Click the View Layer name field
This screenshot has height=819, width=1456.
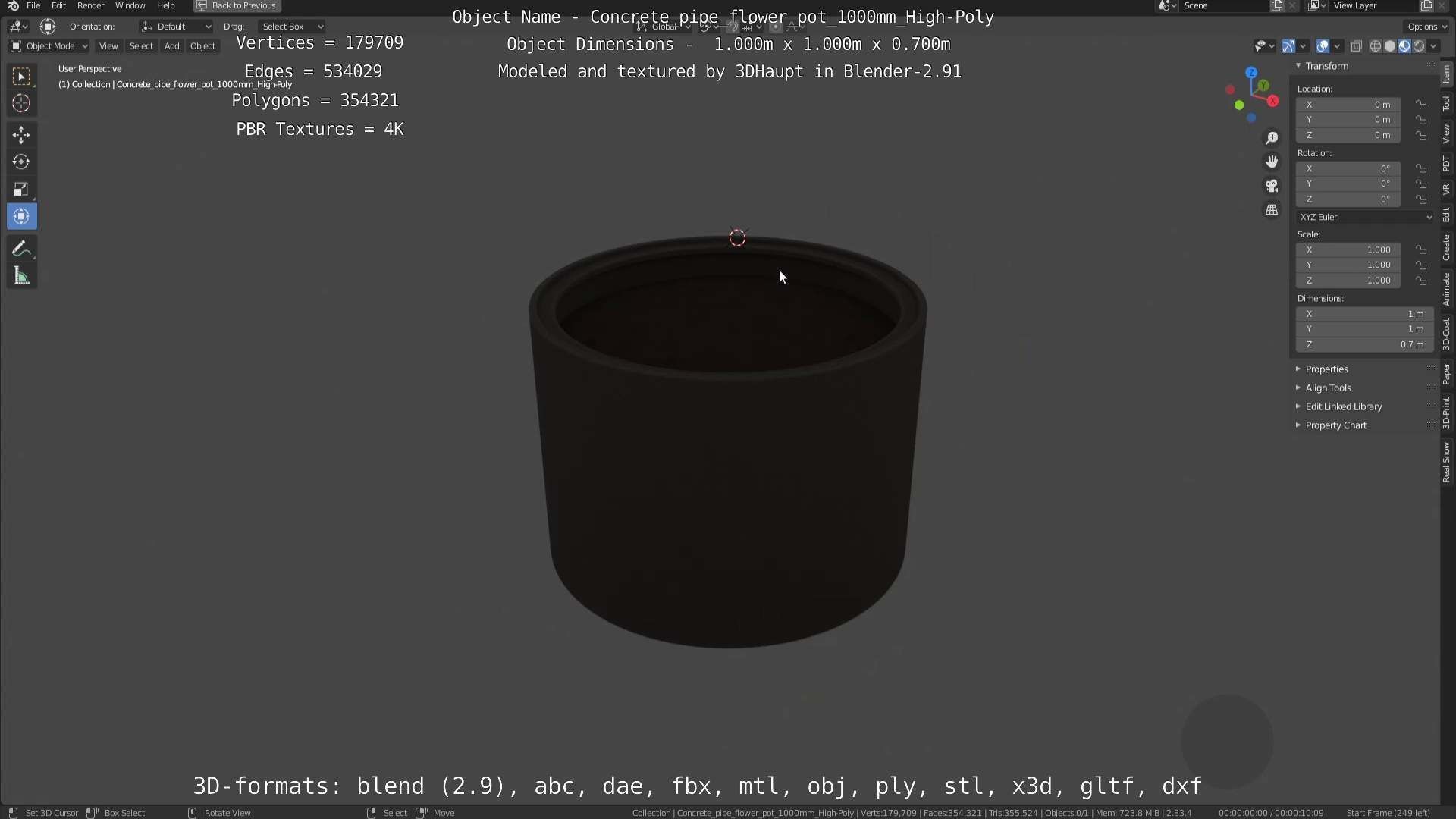1373,6
